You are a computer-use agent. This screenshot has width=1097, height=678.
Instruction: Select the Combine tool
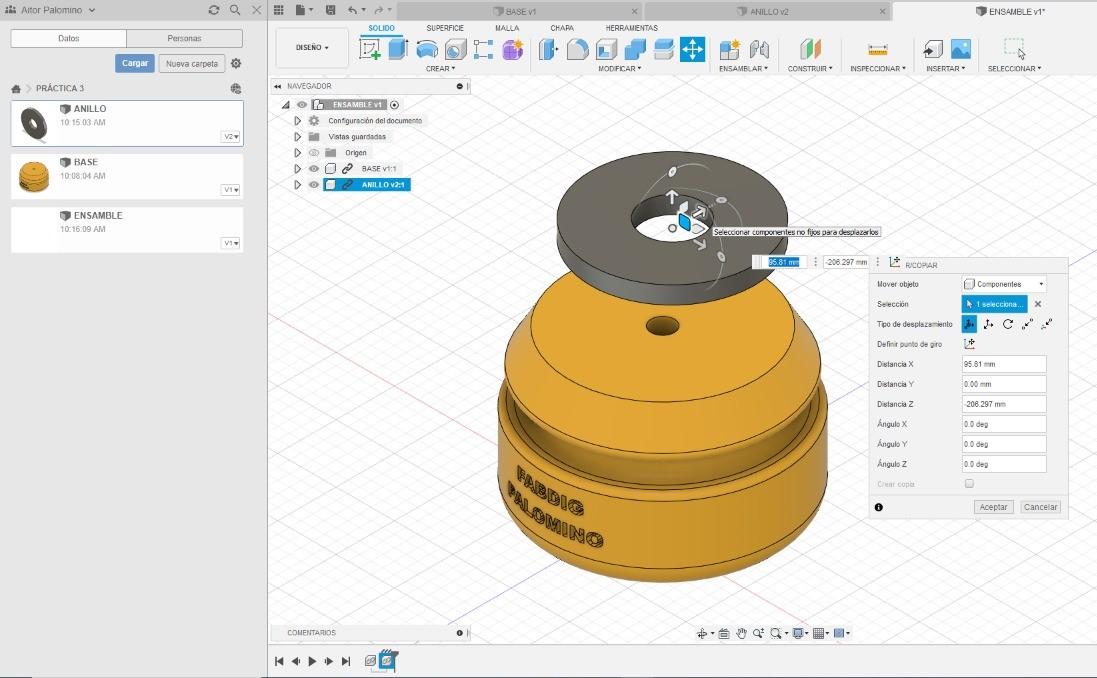tap(635, 49)
